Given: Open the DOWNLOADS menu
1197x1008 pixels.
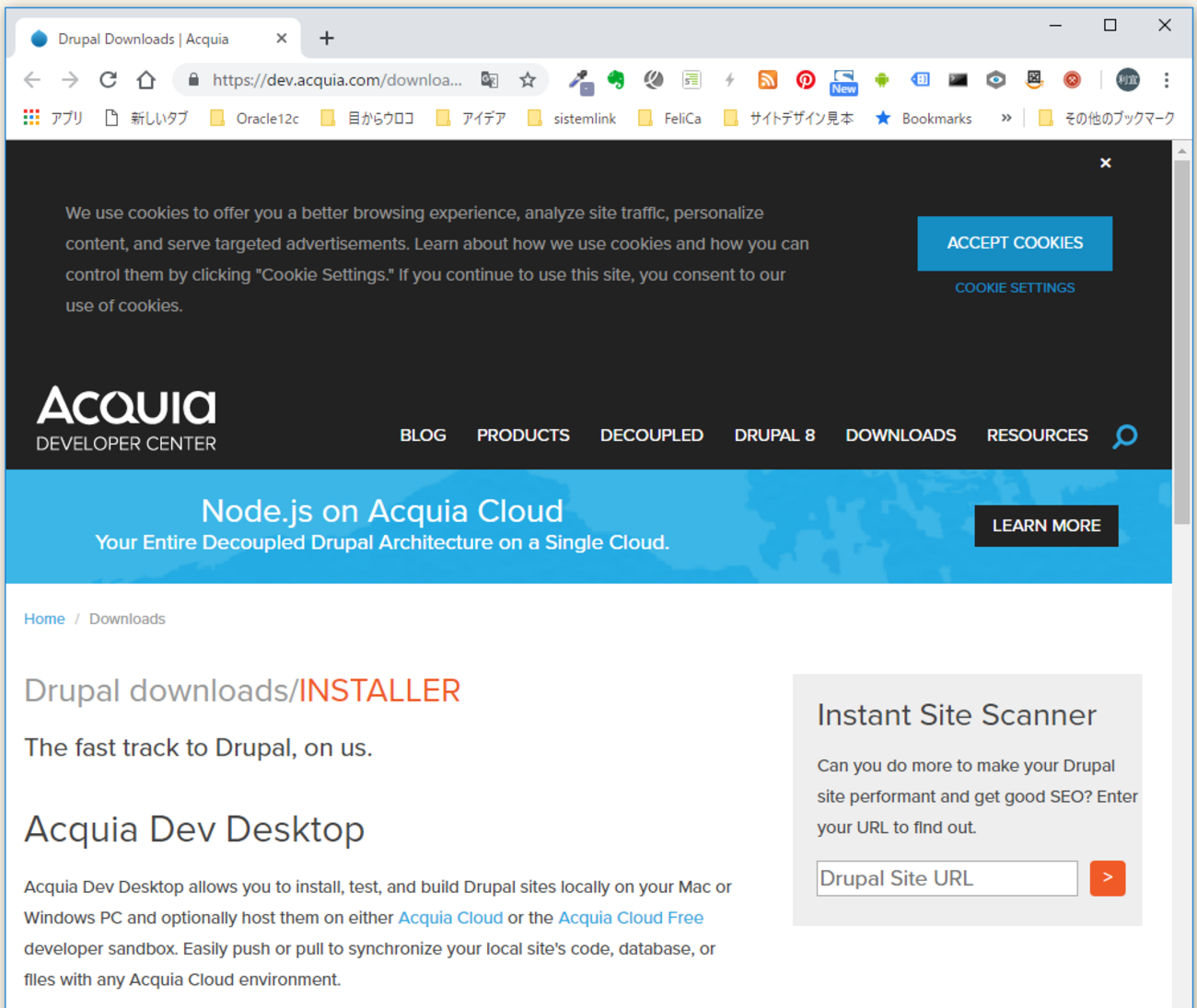Looking at the screenshot, I should click(901, 435).
